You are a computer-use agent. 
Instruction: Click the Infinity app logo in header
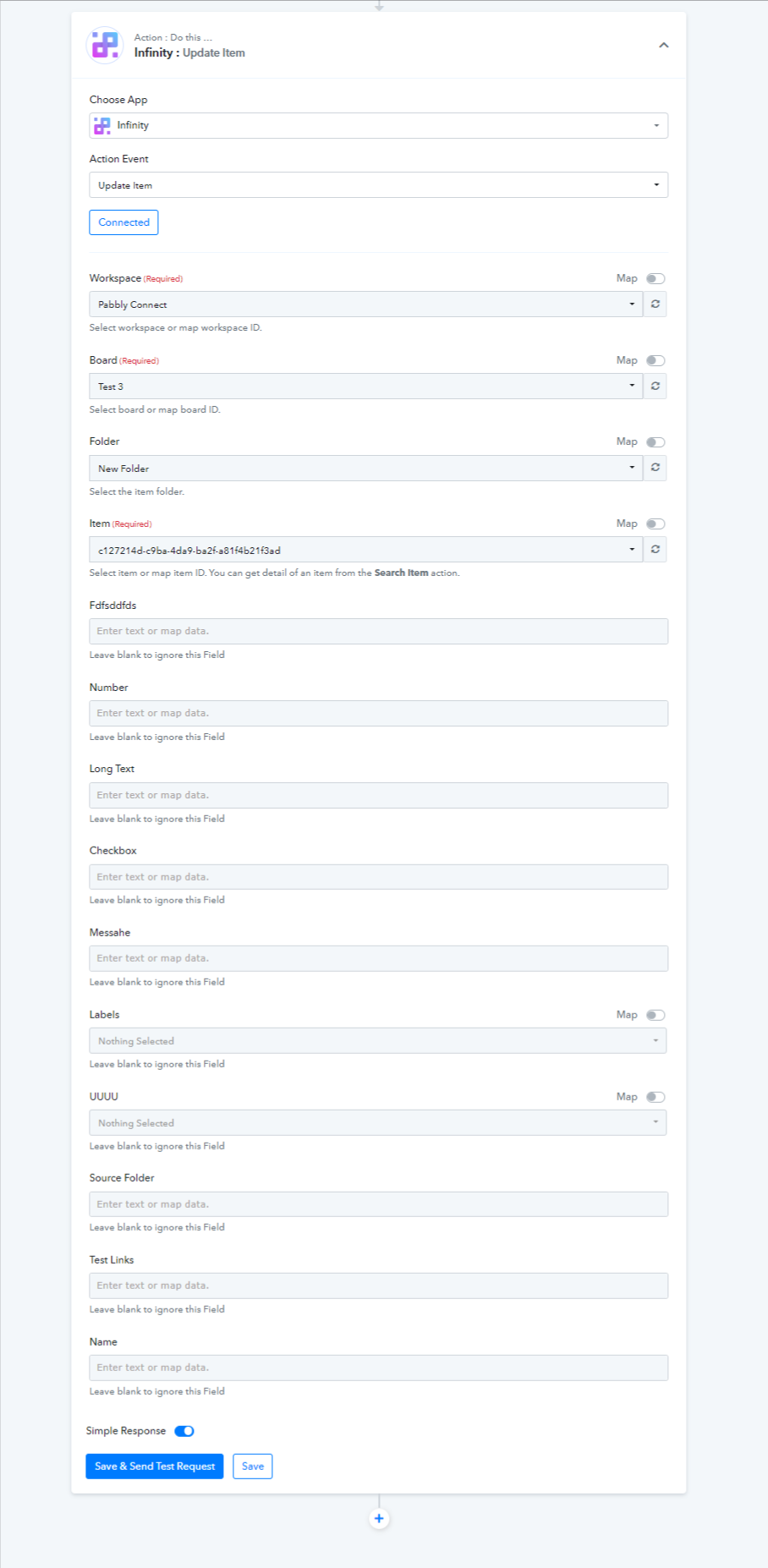[x=105, y=45]
